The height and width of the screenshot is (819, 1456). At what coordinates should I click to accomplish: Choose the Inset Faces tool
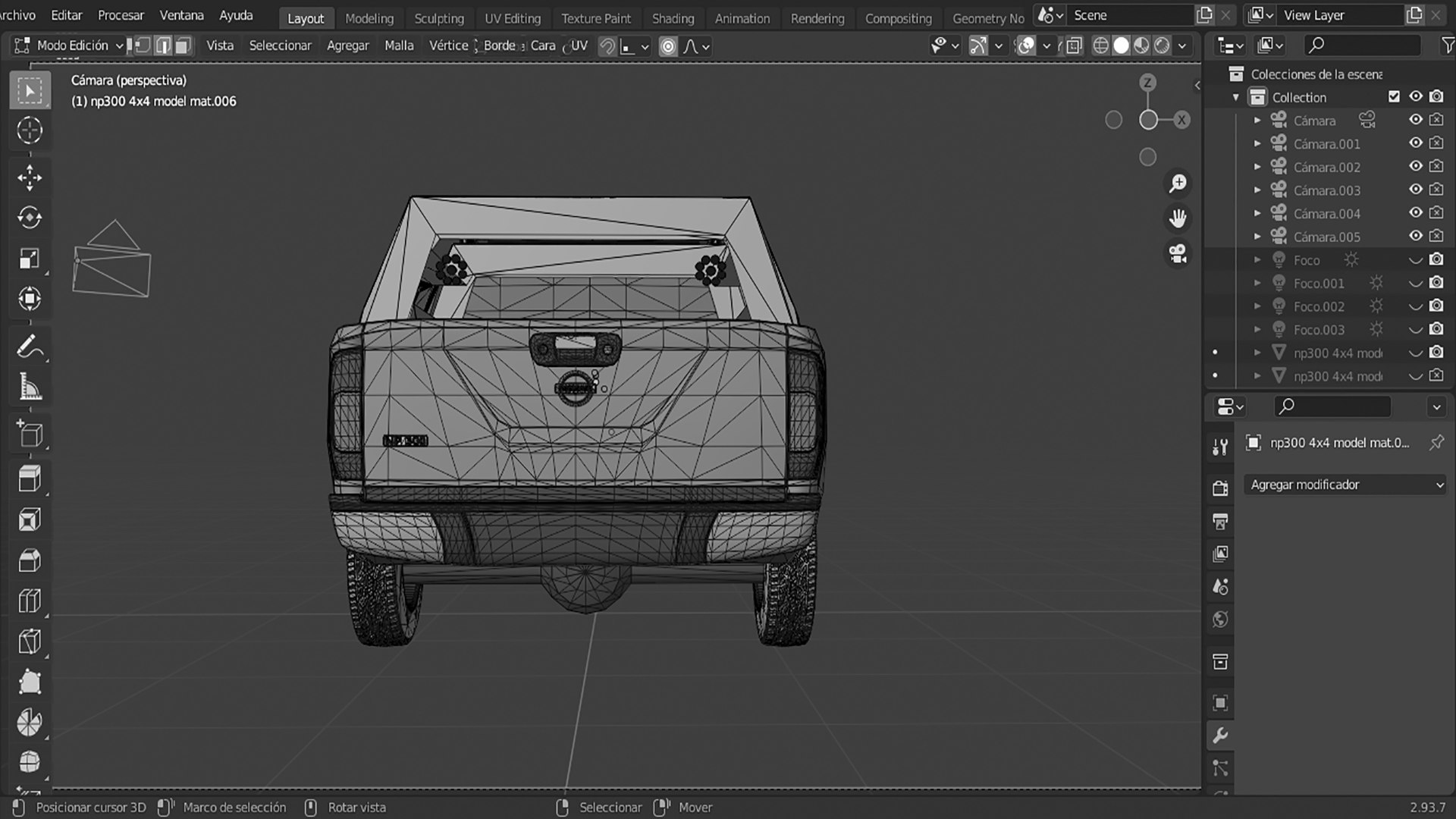[x=30, y=519]
